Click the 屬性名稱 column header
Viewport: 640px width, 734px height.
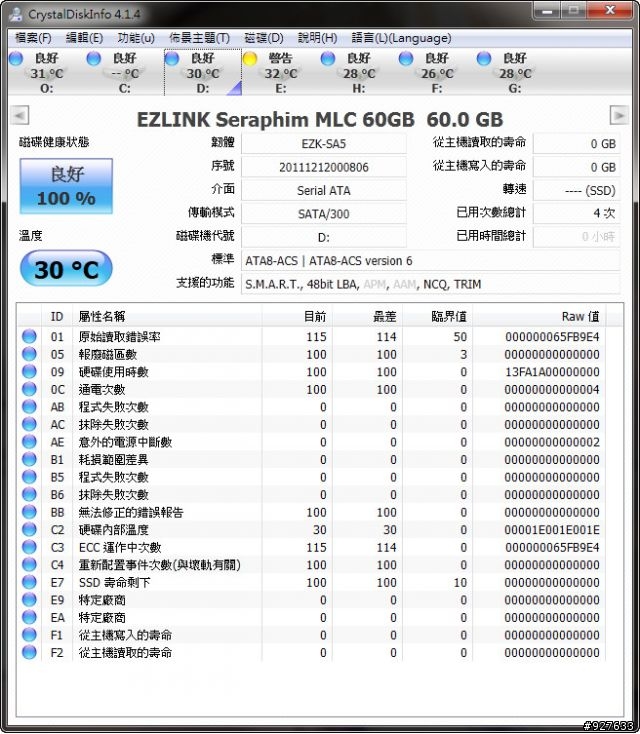168,316
